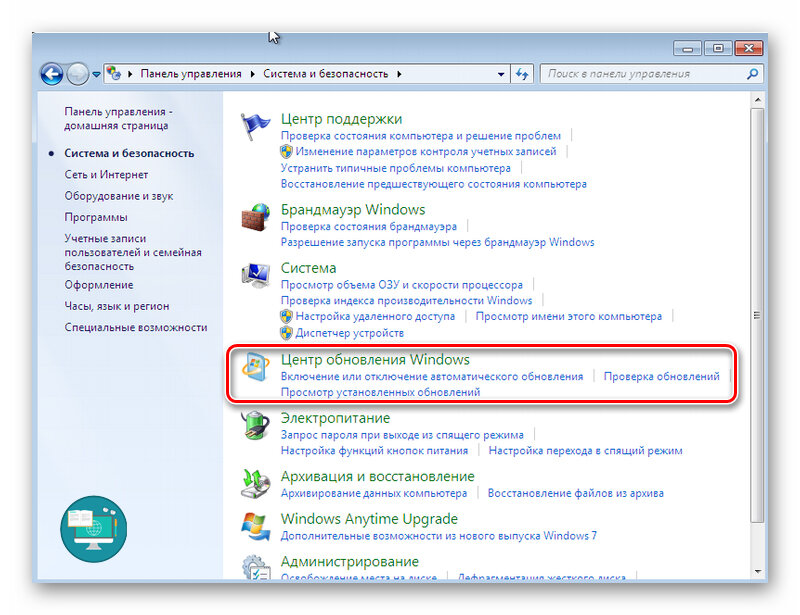Image resolution: width=800 pixels, height=615 pixels.
Task: Open Архивация и восстановление heading
Action: pos(378,477)
